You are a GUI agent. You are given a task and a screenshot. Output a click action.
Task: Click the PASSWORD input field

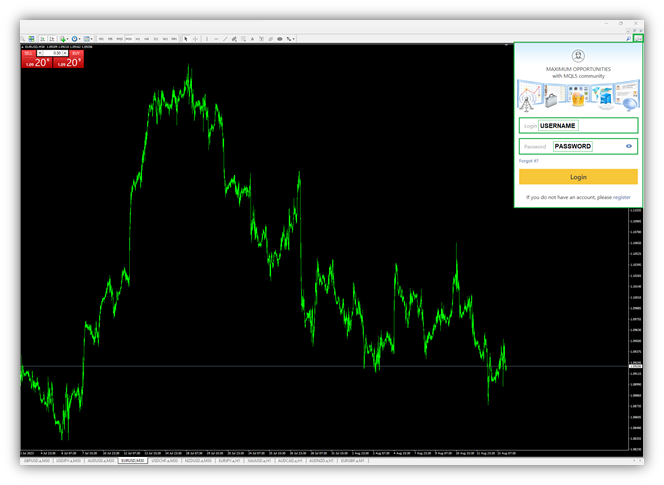(x=572, y=146)
